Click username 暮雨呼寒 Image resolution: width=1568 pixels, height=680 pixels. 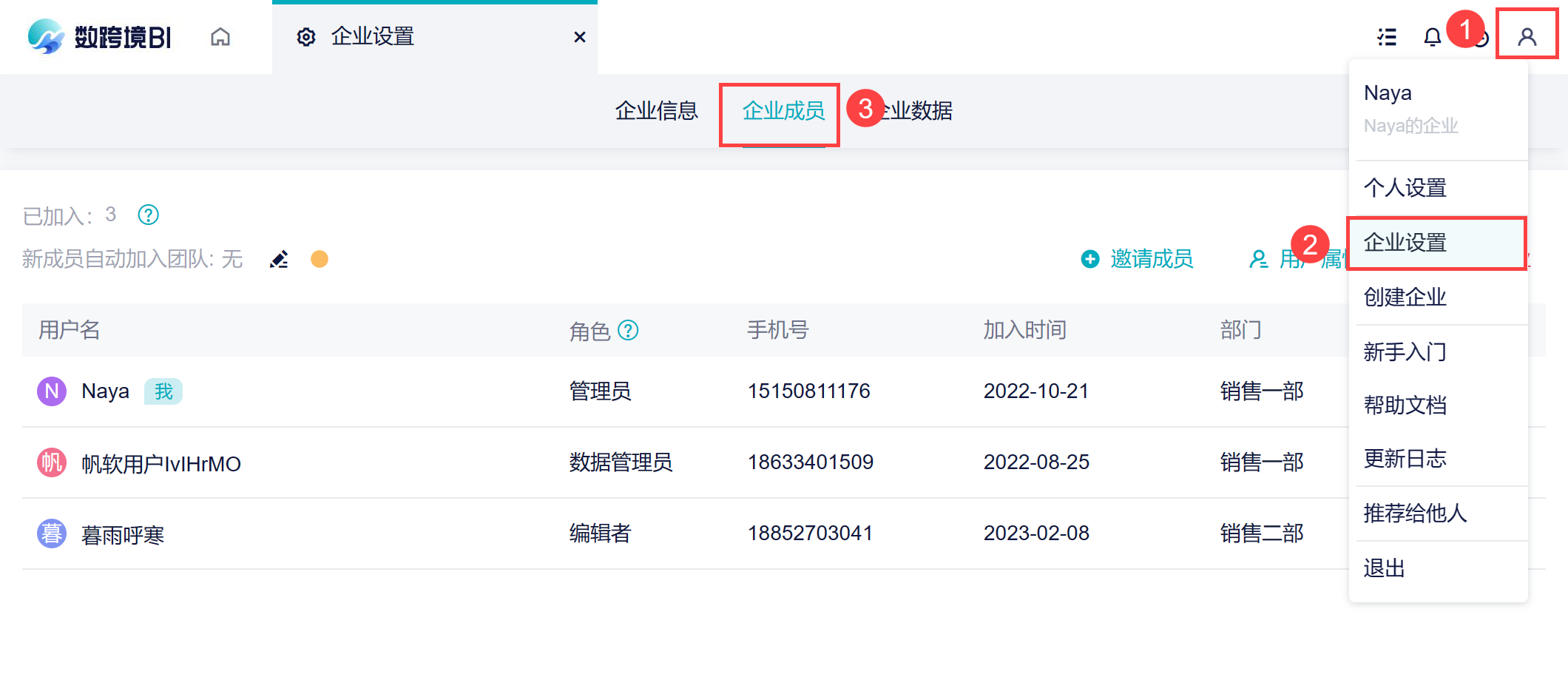coord(123,535)
